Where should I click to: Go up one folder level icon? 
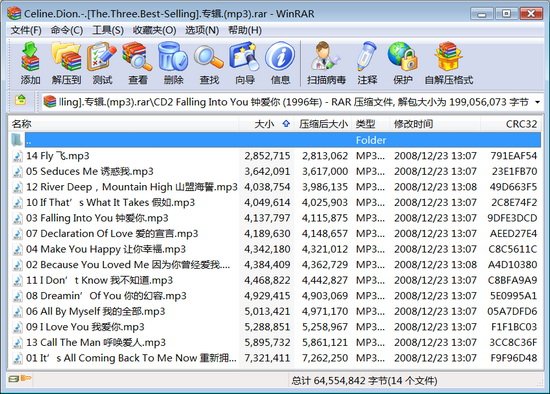[x=21, y=101]
